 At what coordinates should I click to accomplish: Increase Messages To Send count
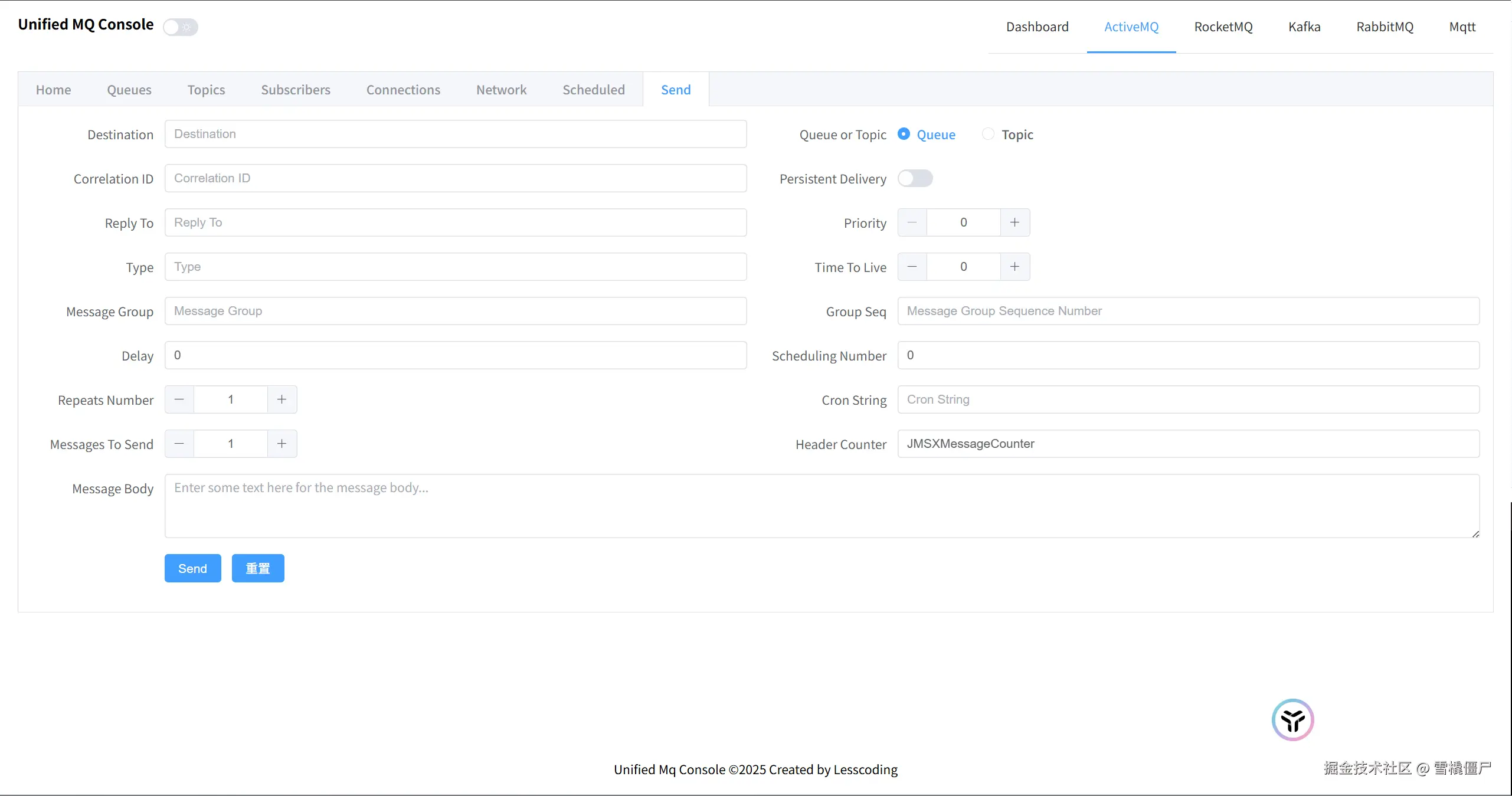(x=282, y=444)
